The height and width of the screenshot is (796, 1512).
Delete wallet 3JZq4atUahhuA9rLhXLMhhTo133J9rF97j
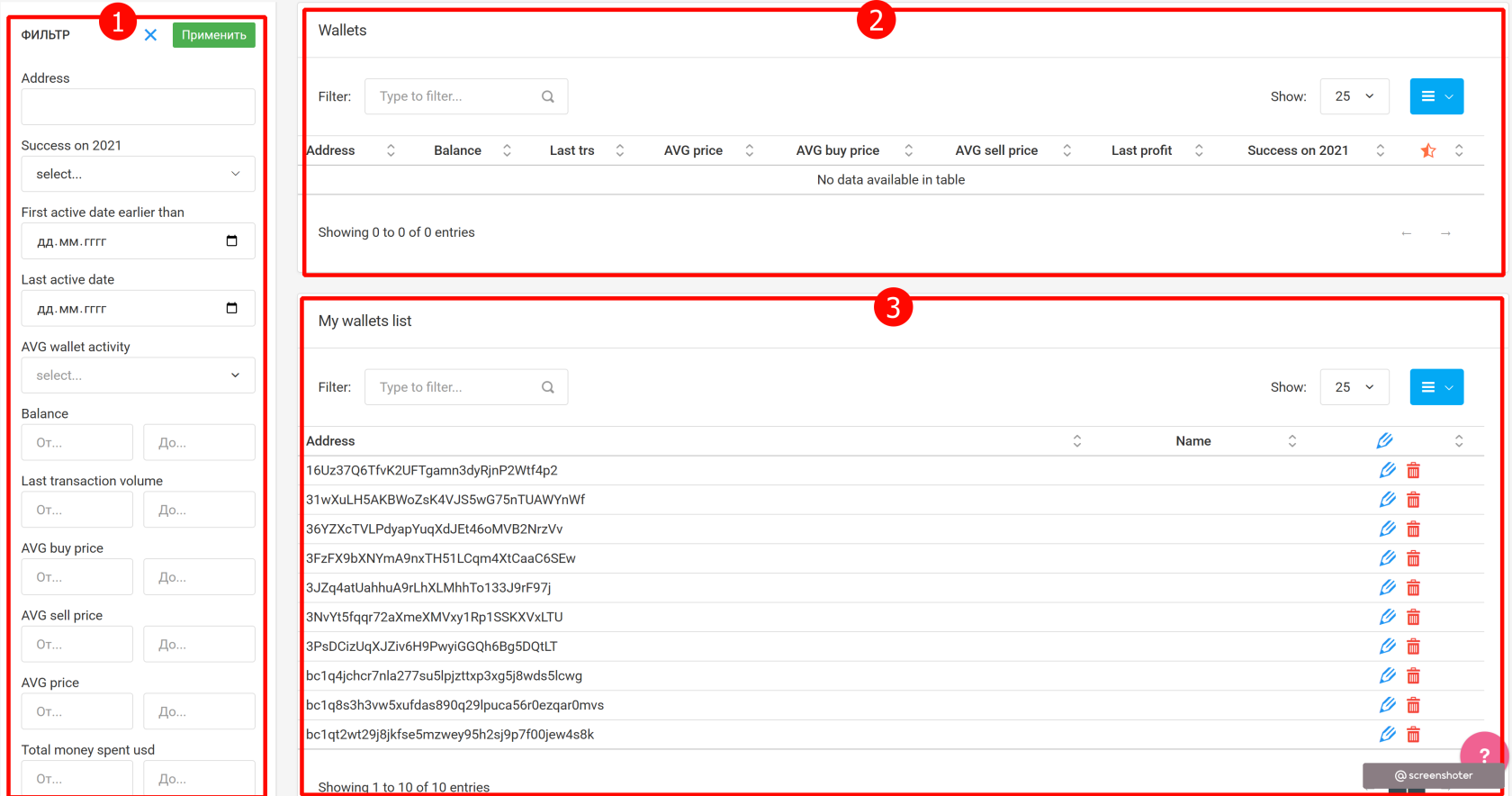click(x=1413, y=588)
